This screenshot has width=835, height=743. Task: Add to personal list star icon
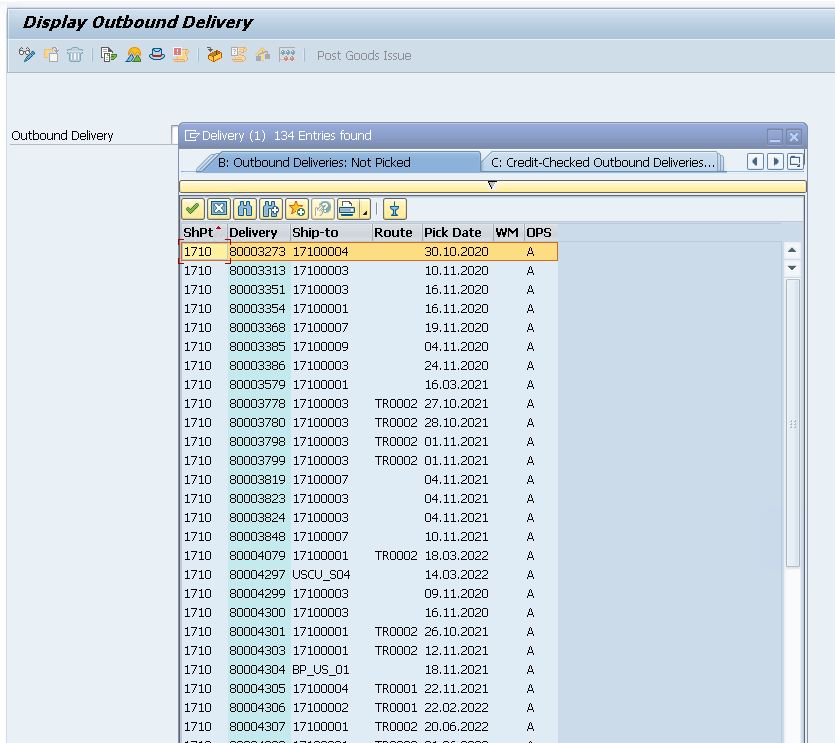tap(296, 209)
